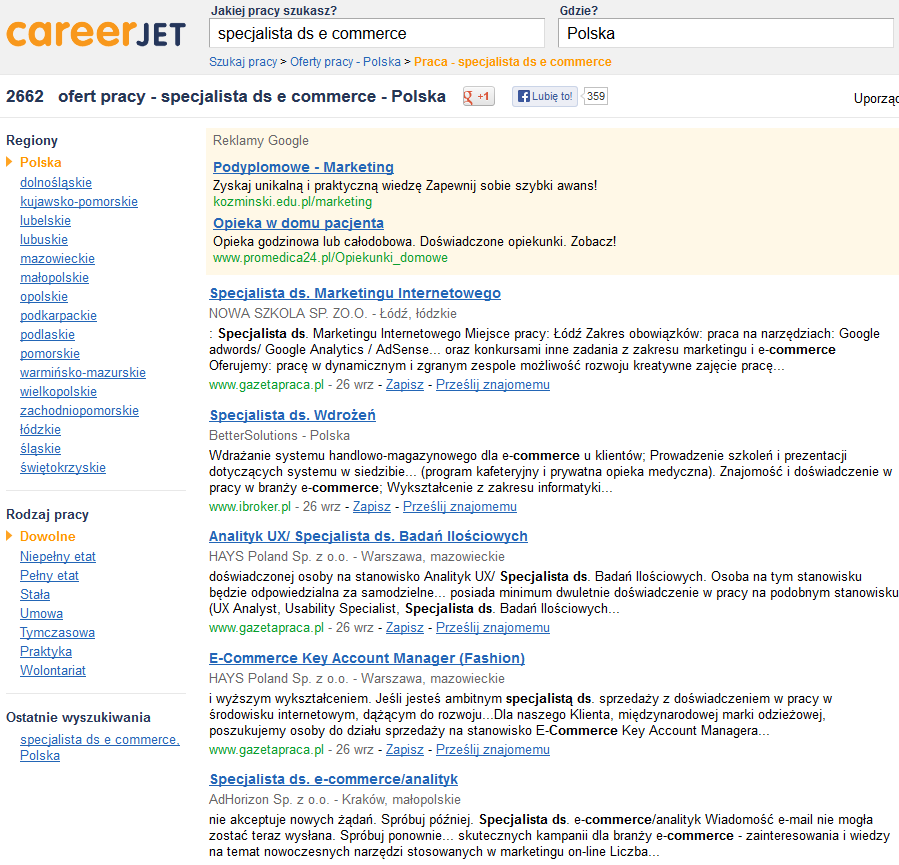Image resolution: width=899 pixels, height=865 pixels.
Task: Filter by Praktyka job type
Action: [46, 651]
